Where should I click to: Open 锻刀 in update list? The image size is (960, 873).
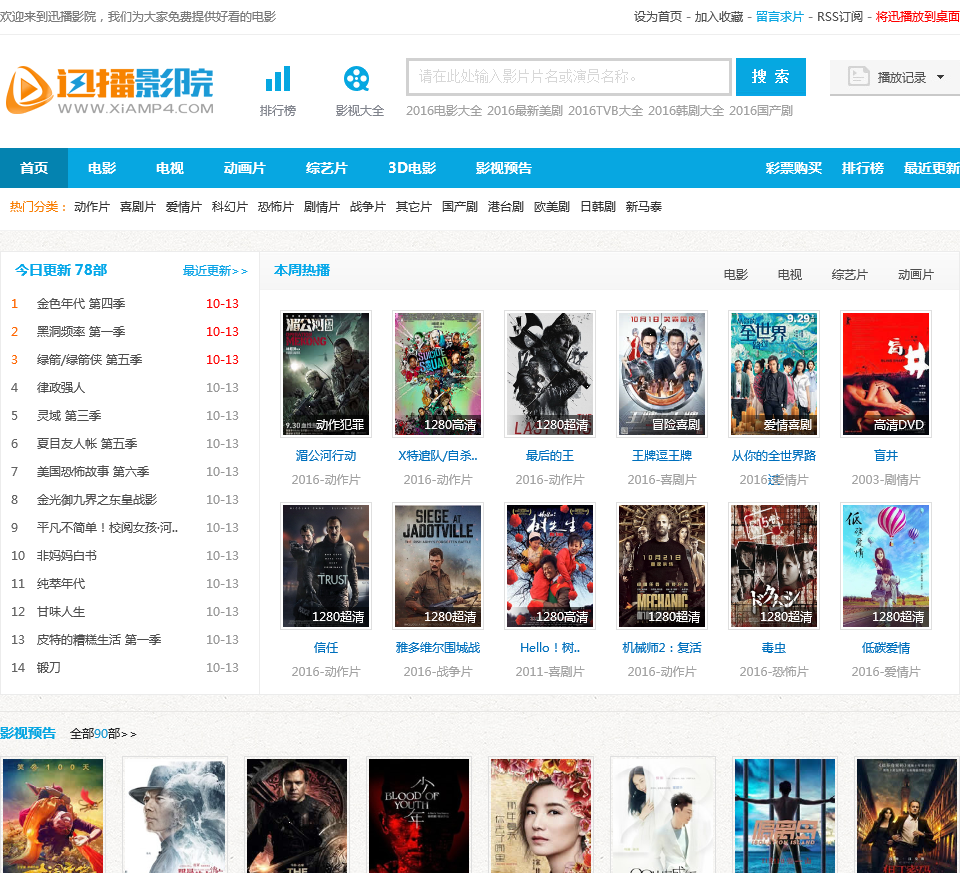pos(48,668)
